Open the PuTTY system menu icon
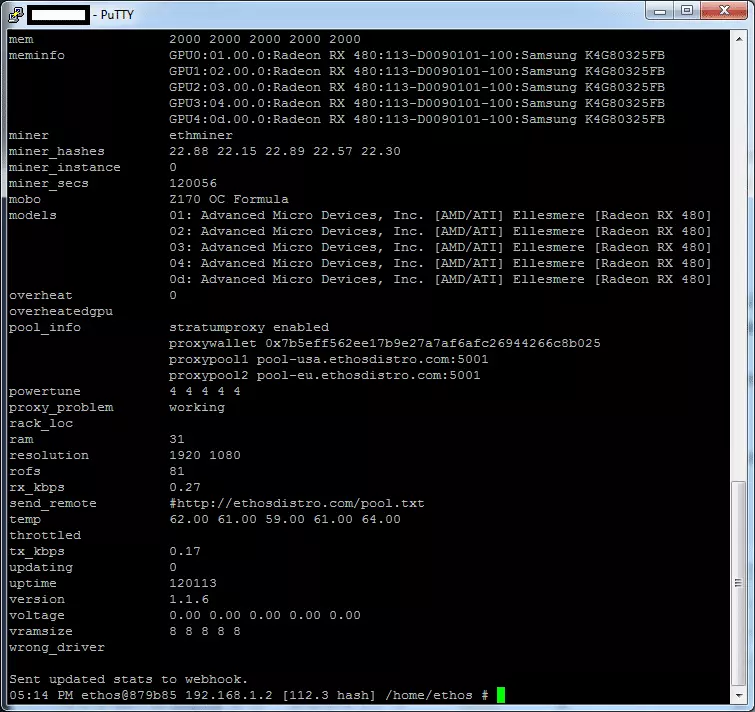The image size is (755, 712). point(16,14)
